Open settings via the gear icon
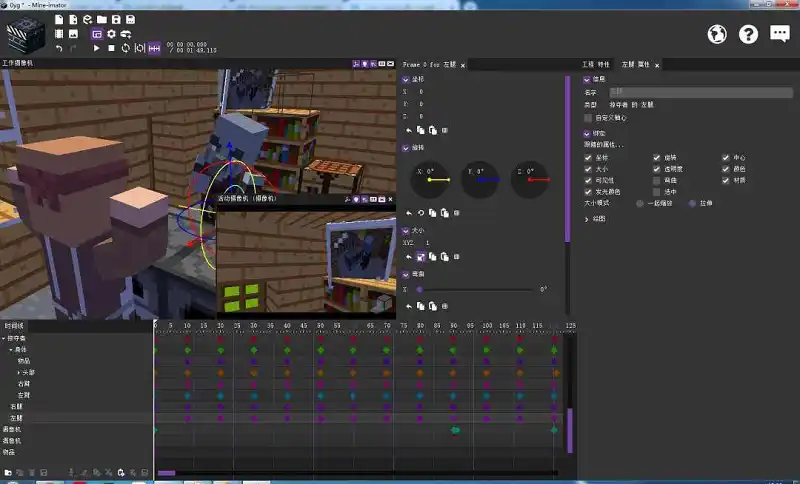Viewport: 800px width, 484px height. tap(111, 34)
